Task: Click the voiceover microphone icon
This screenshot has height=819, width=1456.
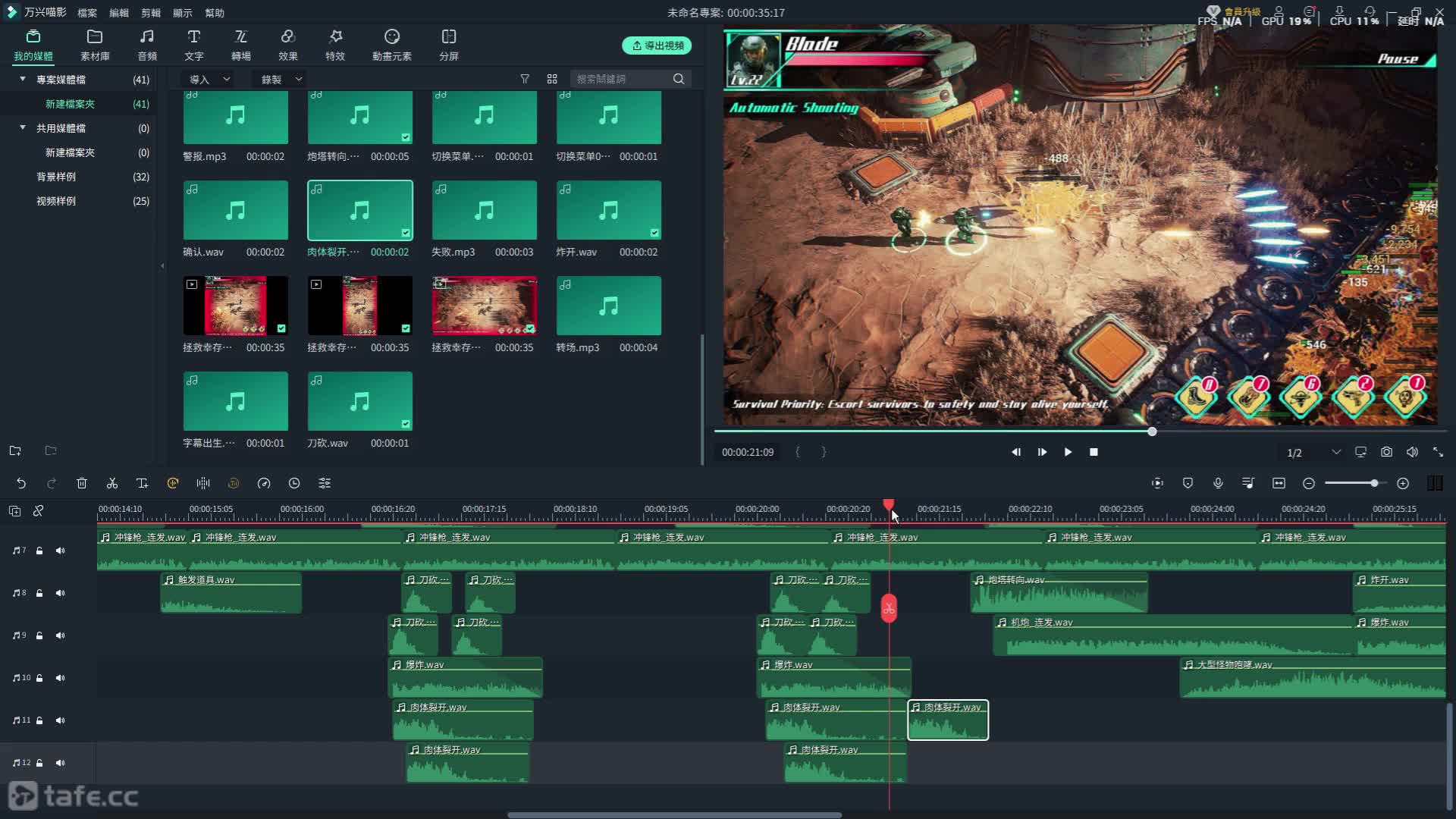Action: click(1218, 483)
